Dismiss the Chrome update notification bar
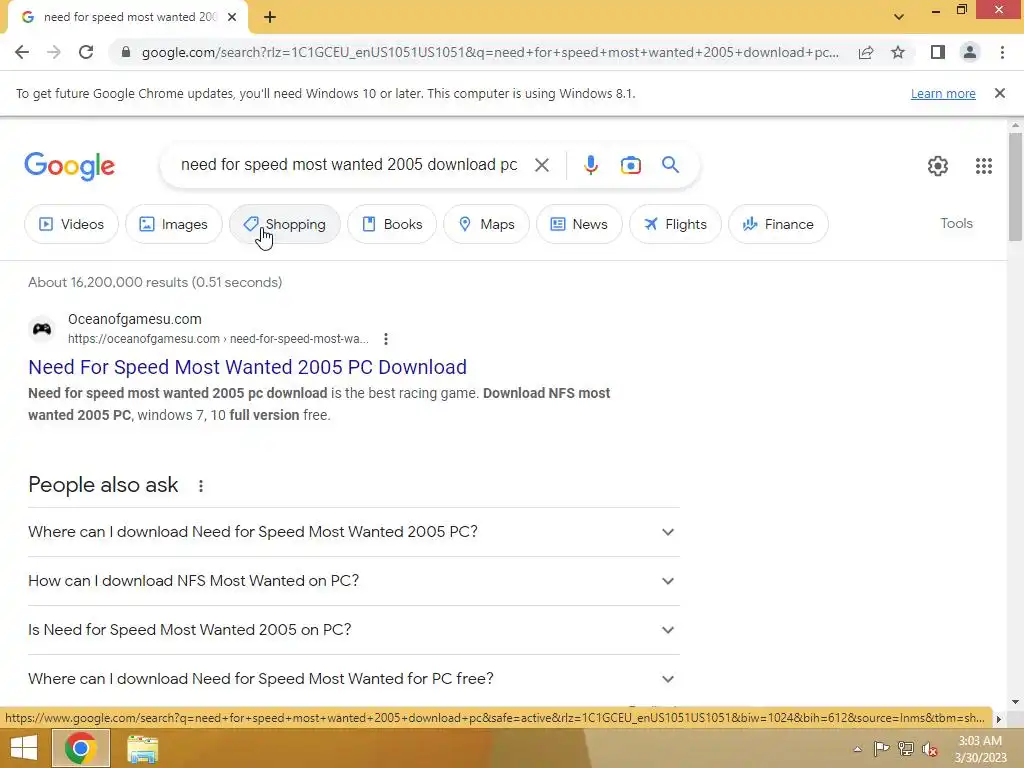The image size is (1024, 768). coord(999,93)
